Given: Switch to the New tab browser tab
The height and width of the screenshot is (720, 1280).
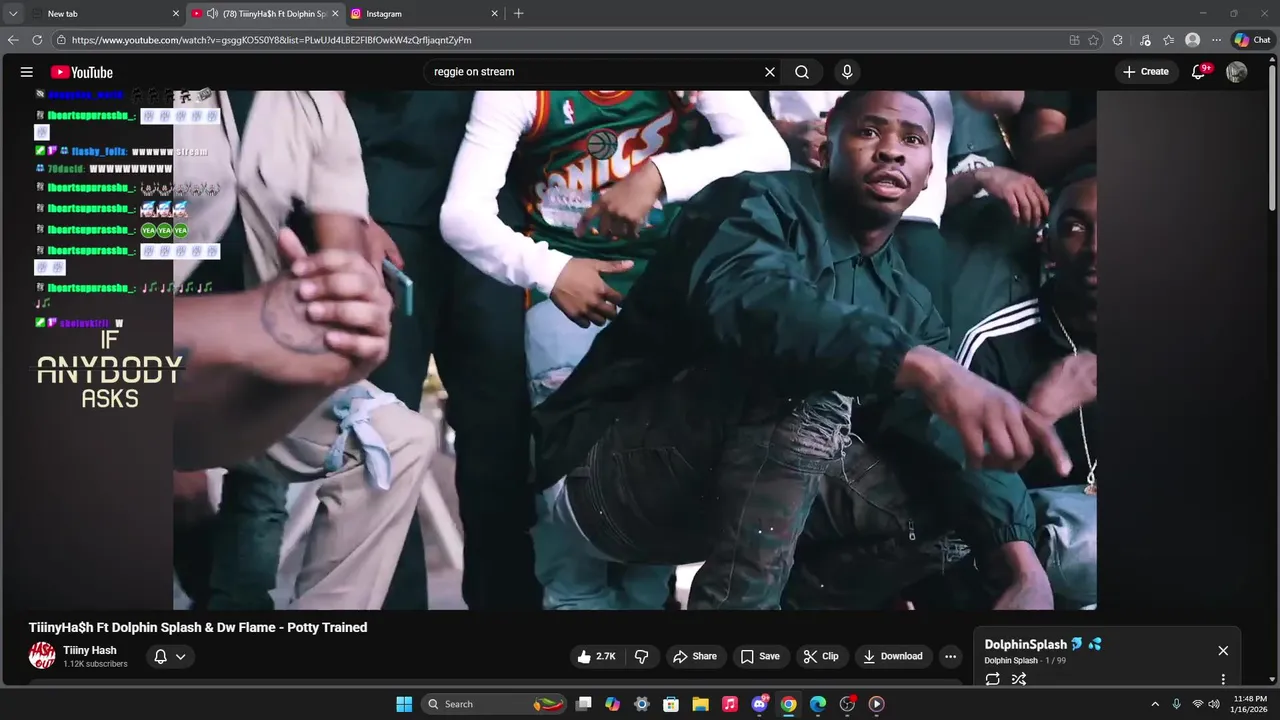Looking at the screenshot, I should 95,14.
